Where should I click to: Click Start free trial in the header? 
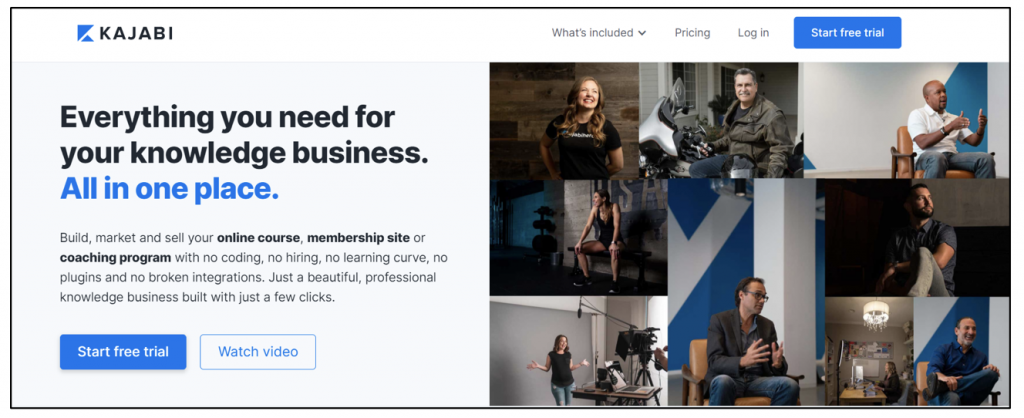[x=847, y=33]
